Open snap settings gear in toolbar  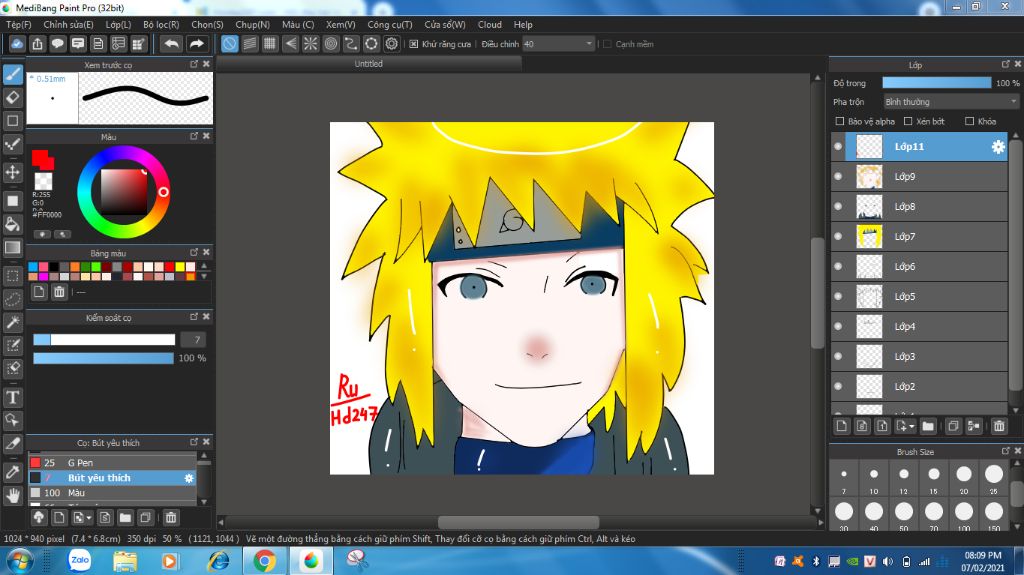click(391, 44)
